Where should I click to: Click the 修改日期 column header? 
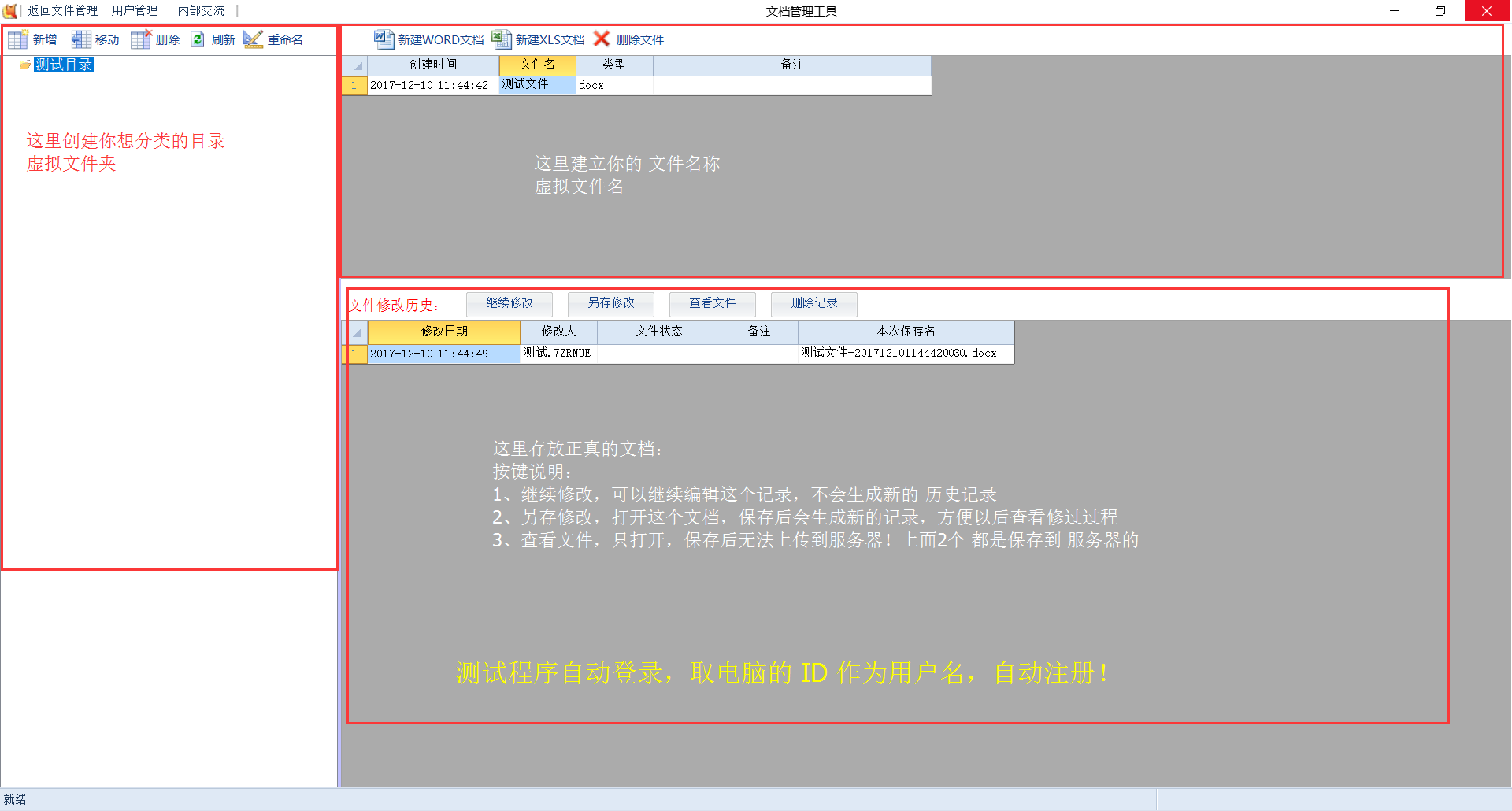(x=444, y=331)
